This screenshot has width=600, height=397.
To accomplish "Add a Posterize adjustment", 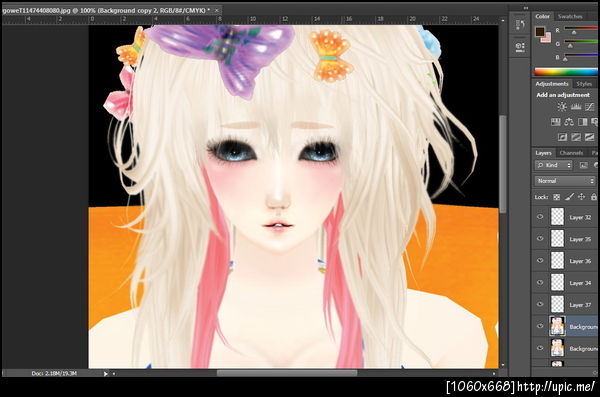I will point(576,137).
